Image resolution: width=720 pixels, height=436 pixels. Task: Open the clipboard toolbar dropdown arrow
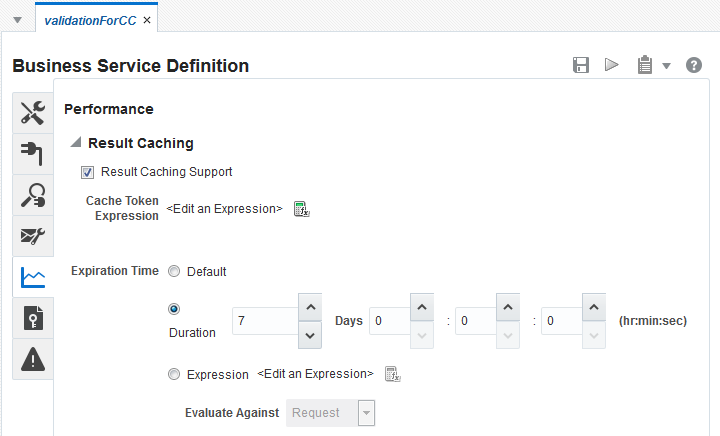pos(666,66)
